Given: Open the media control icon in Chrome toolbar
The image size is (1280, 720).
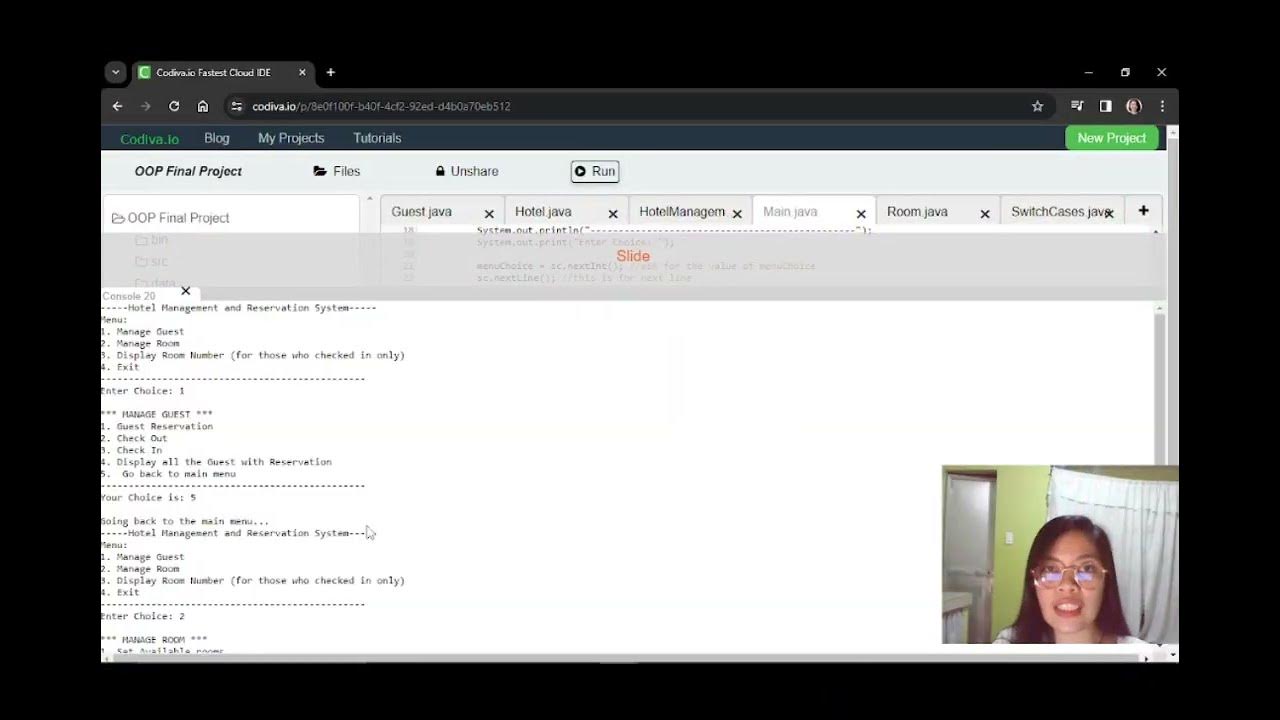Looking at the screenshot, I should 1077,106.
